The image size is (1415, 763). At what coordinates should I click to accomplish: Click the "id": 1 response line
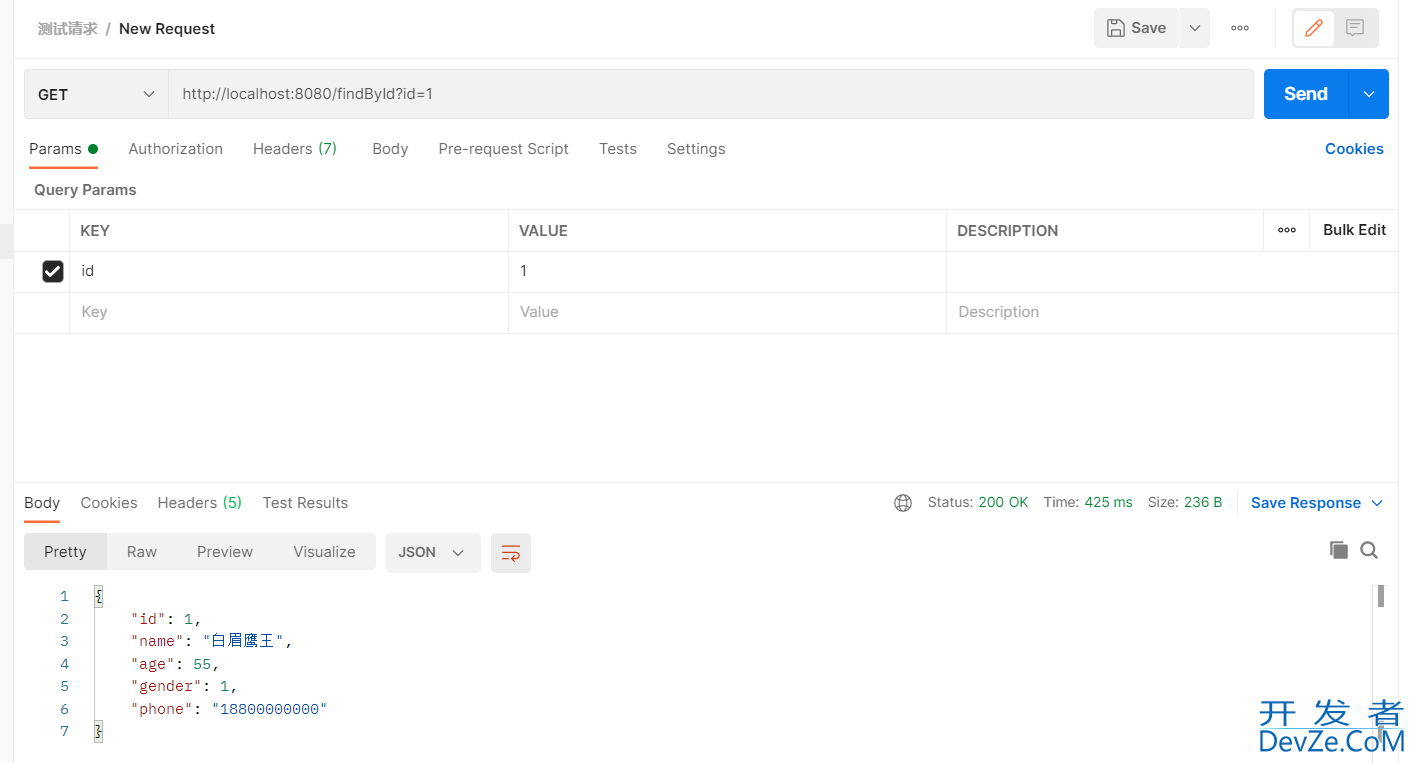(166, 619)
